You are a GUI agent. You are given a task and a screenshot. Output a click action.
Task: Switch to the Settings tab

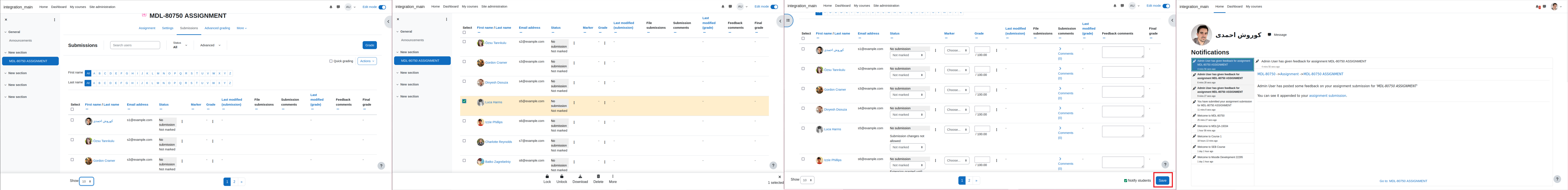coord(167,28)
